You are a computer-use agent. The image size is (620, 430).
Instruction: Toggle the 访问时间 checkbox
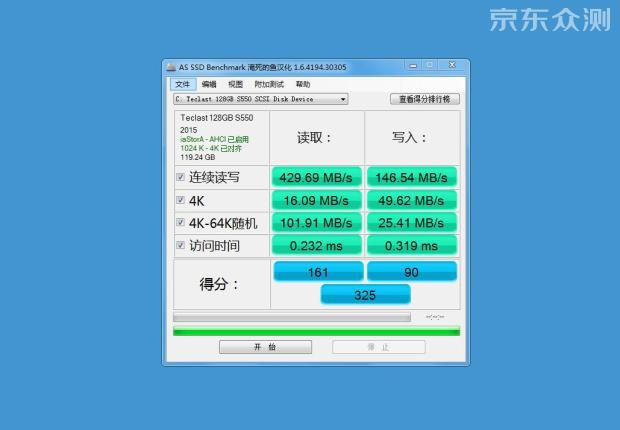(x=180, y=245)
